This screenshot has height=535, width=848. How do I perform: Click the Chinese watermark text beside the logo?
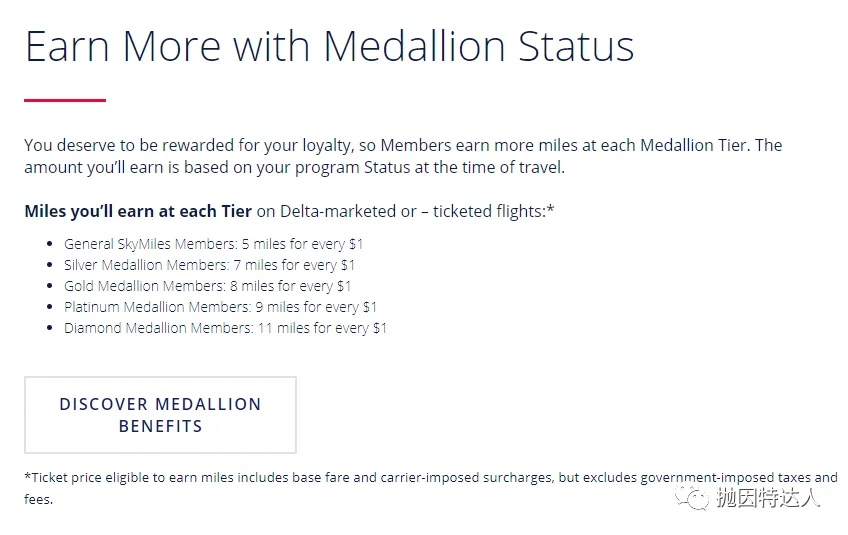767,498
